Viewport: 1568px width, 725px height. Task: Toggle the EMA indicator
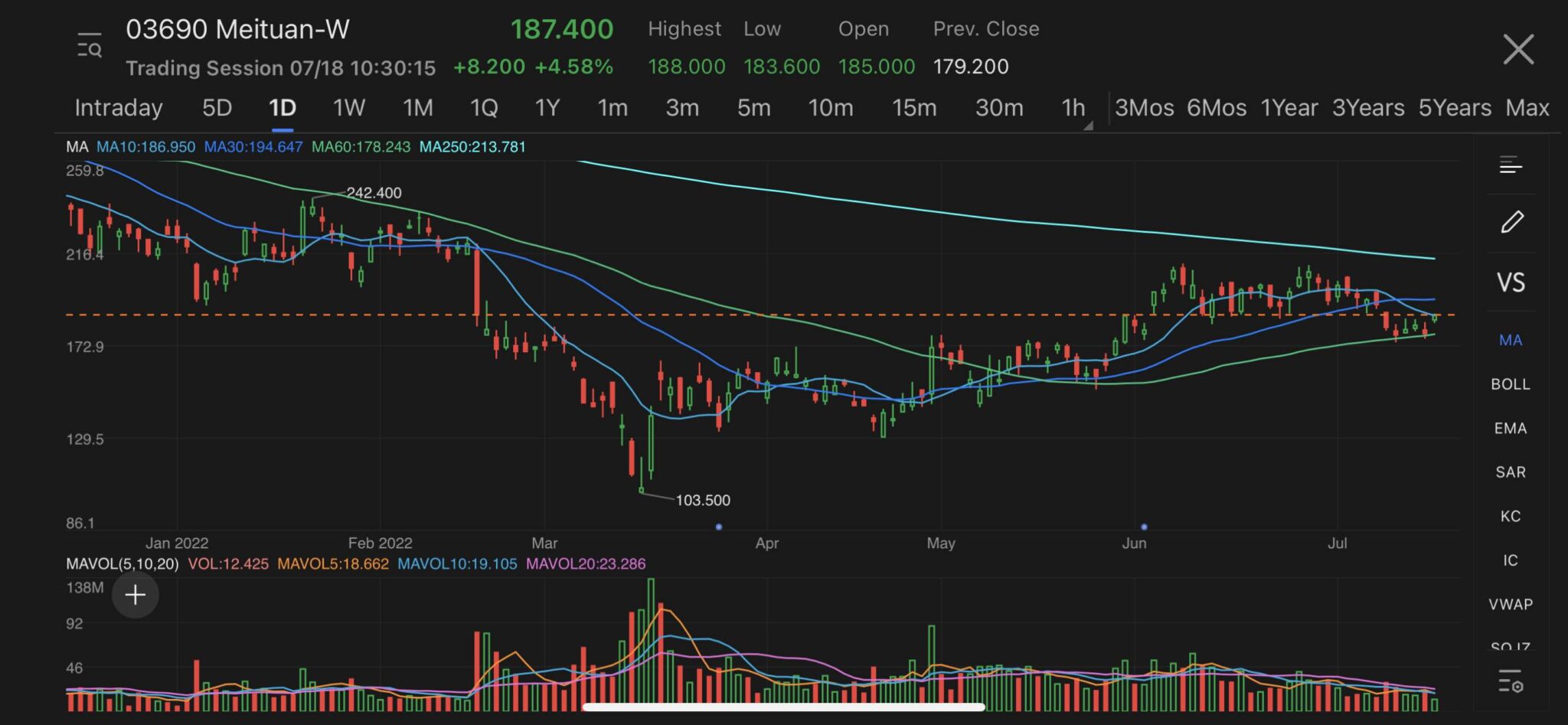pyautogui.click(x=1511, y=429)
